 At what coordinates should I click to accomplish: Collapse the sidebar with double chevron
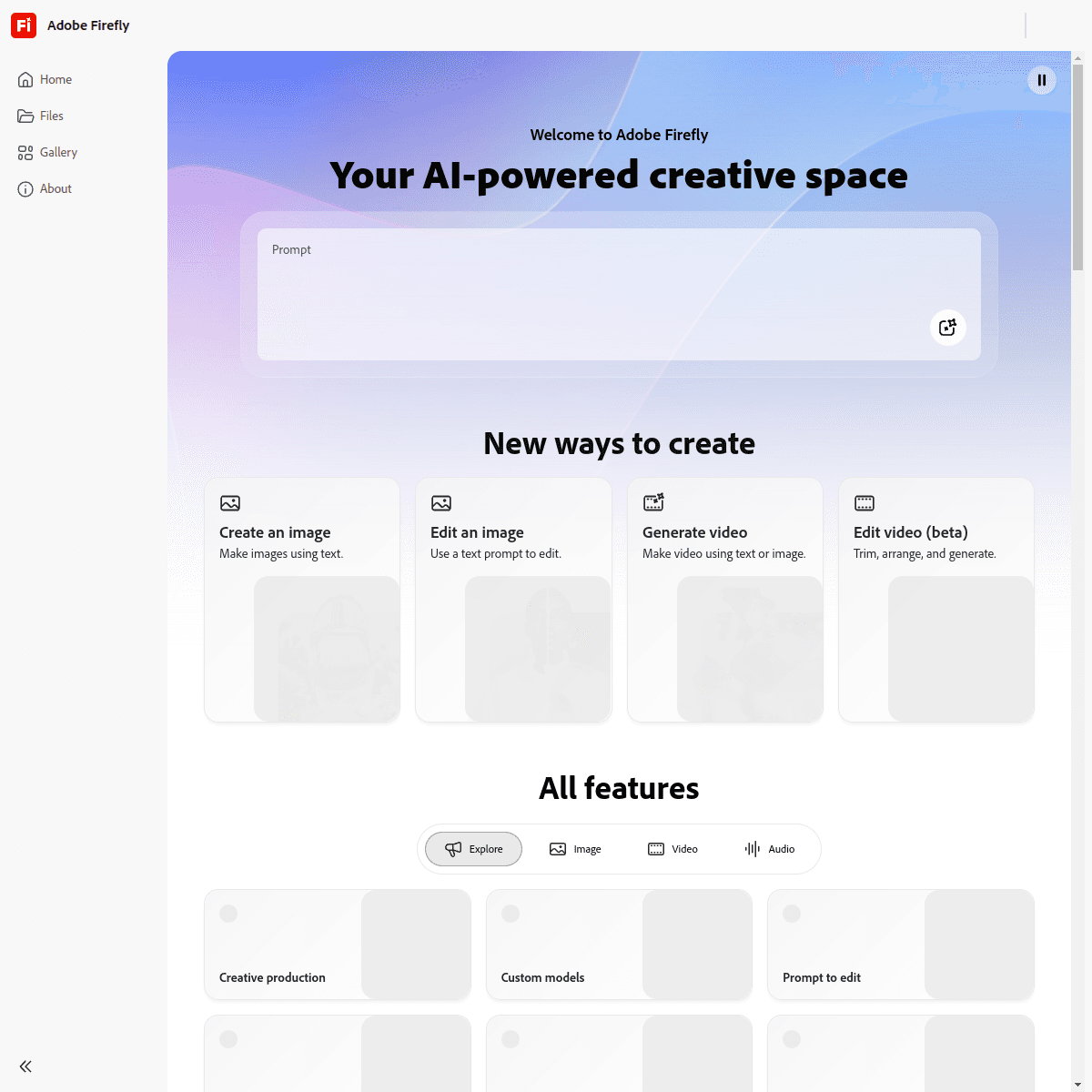(25, 1067)
